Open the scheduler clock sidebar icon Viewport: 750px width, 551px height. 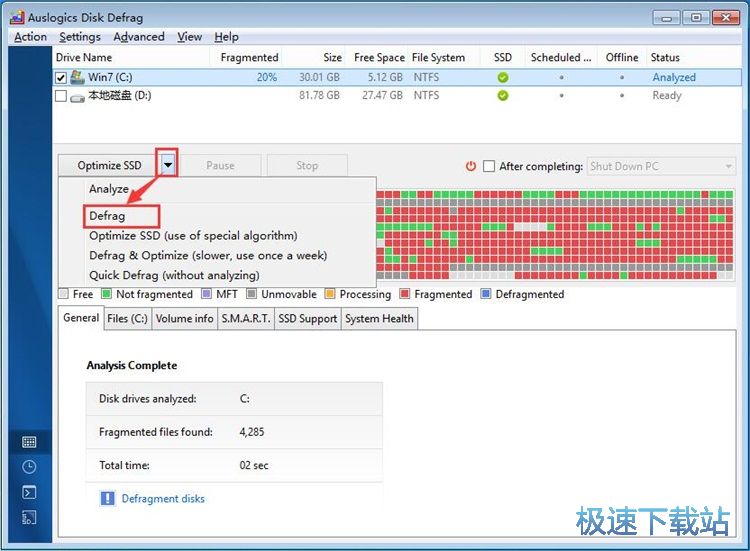(29, 467)
